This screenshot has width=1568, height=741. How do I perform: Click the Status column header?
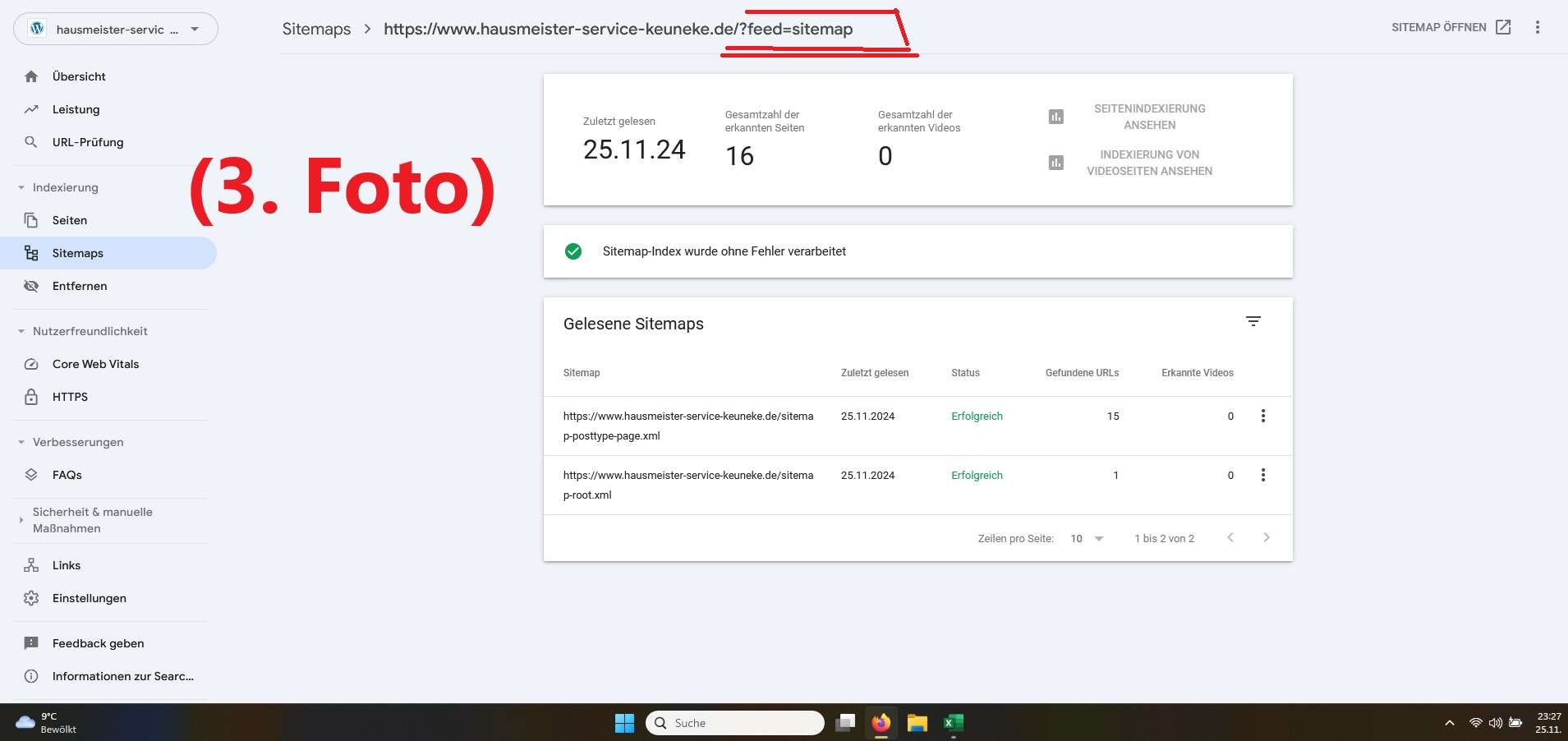point(965,373)
